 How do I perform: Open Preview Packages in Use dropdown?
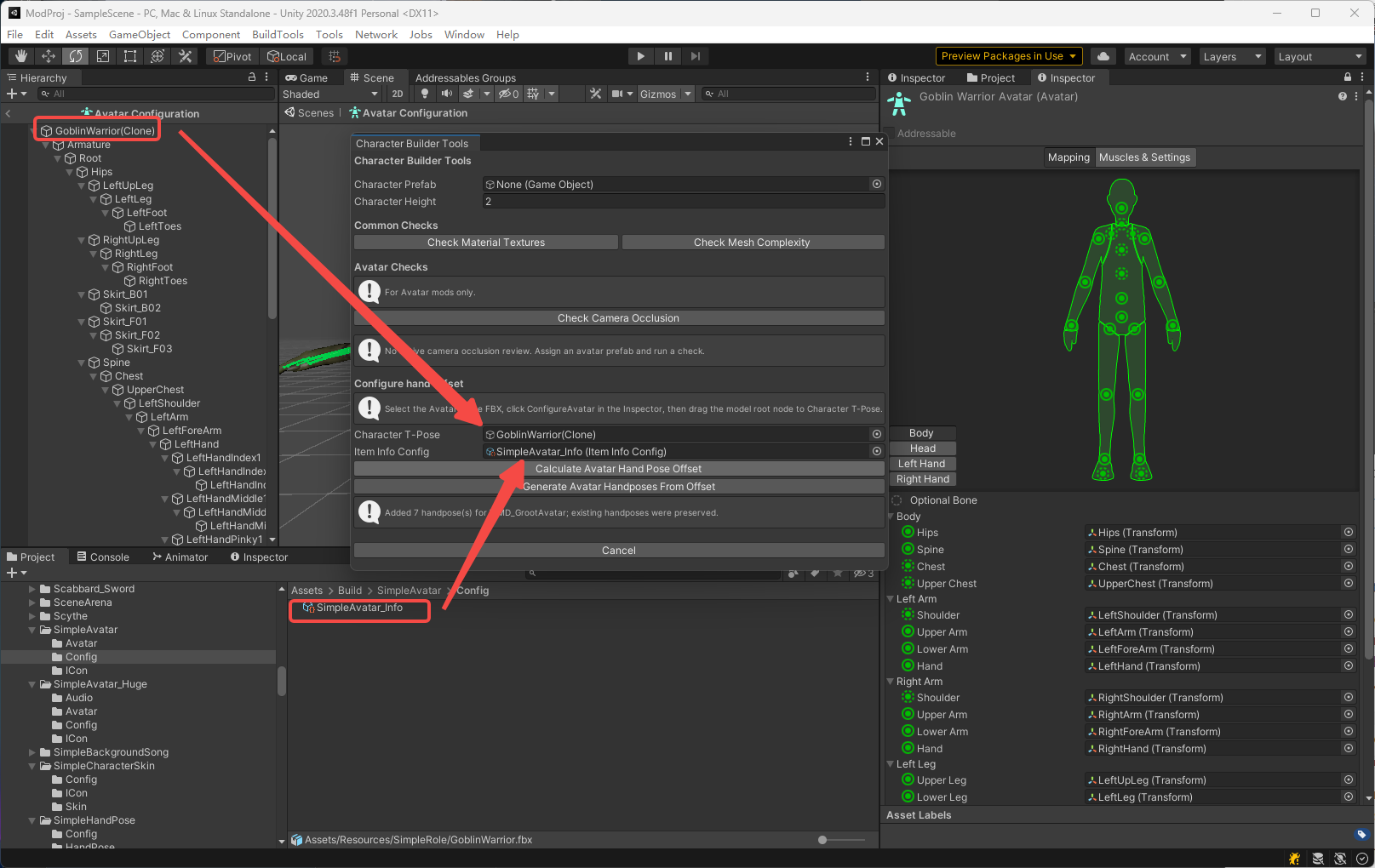tap(1009, 56)
